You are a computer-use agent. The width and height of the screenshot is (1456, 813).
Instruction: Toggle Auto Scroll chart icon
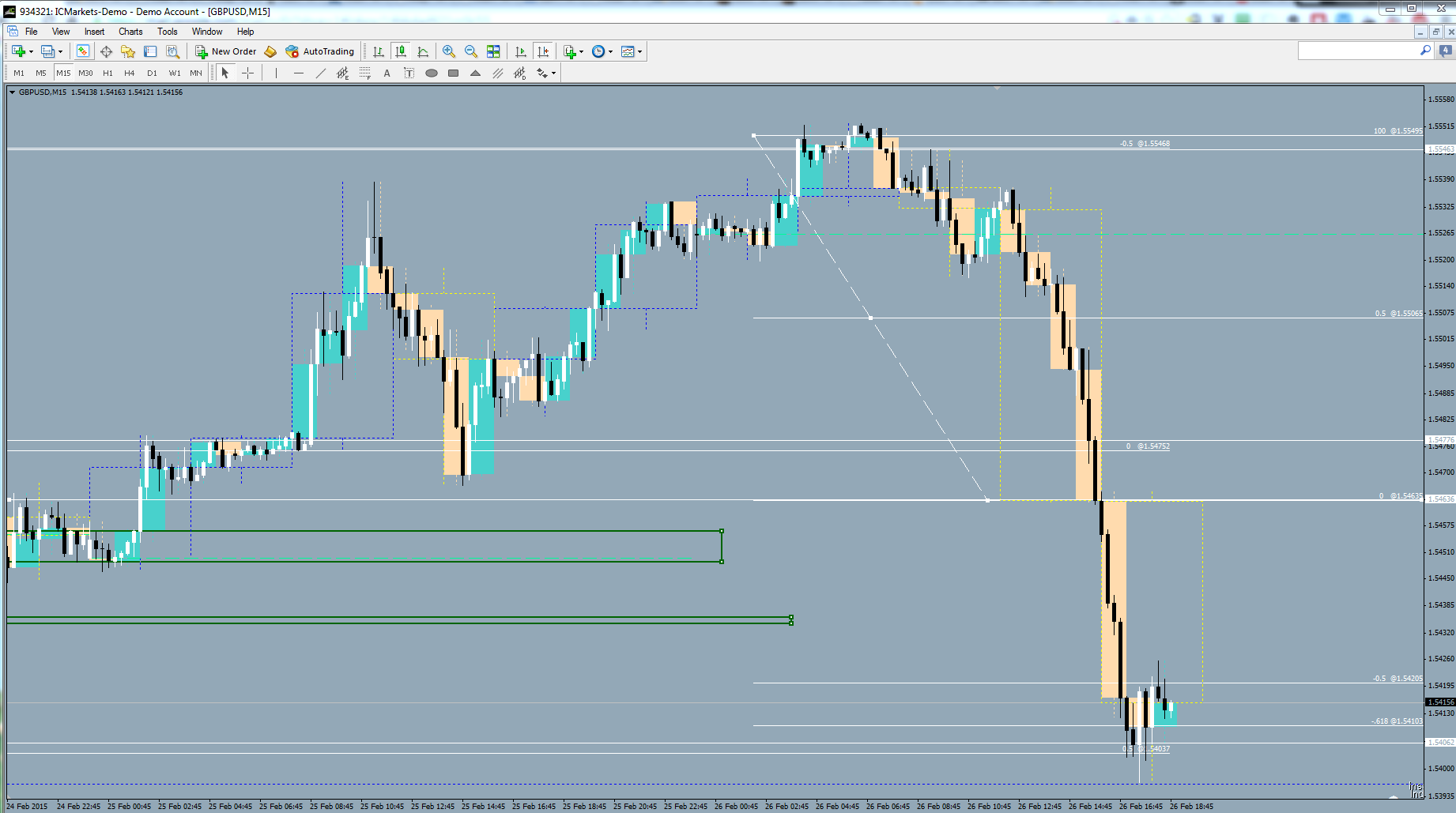(520, 51)
